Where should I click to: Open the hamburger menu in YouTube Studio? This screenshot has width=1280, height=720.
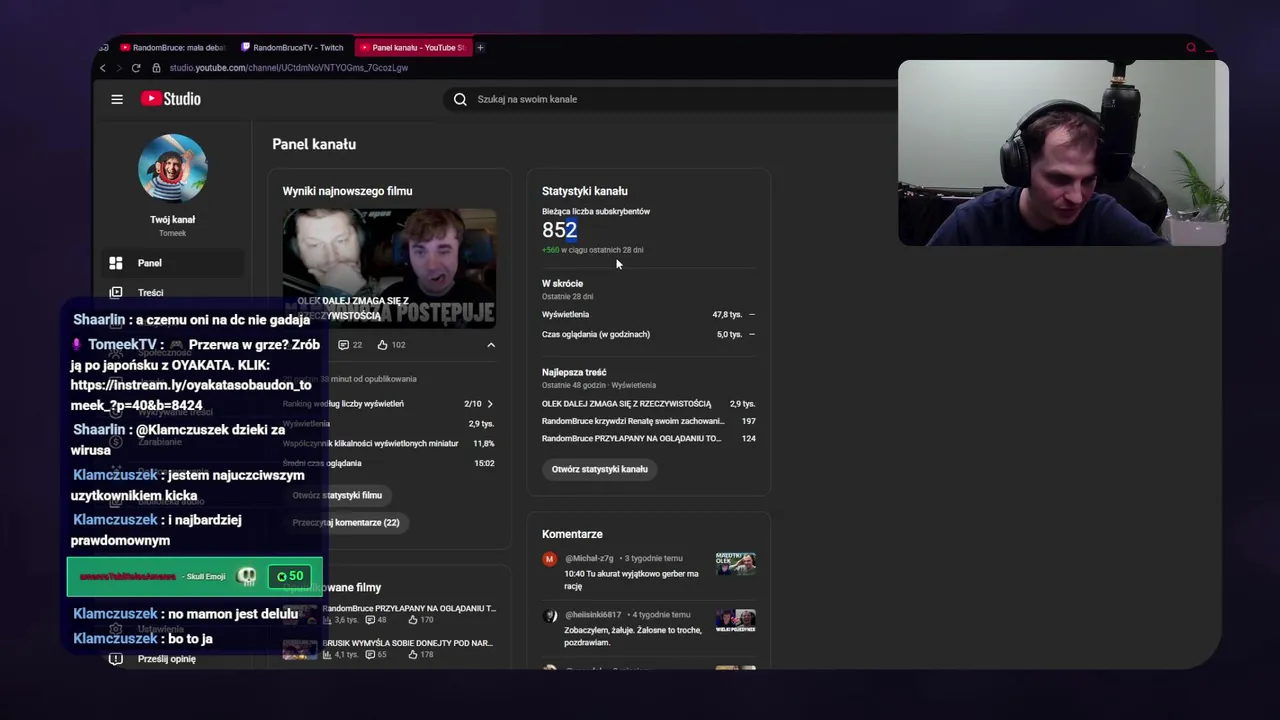[x=117, y=99]
